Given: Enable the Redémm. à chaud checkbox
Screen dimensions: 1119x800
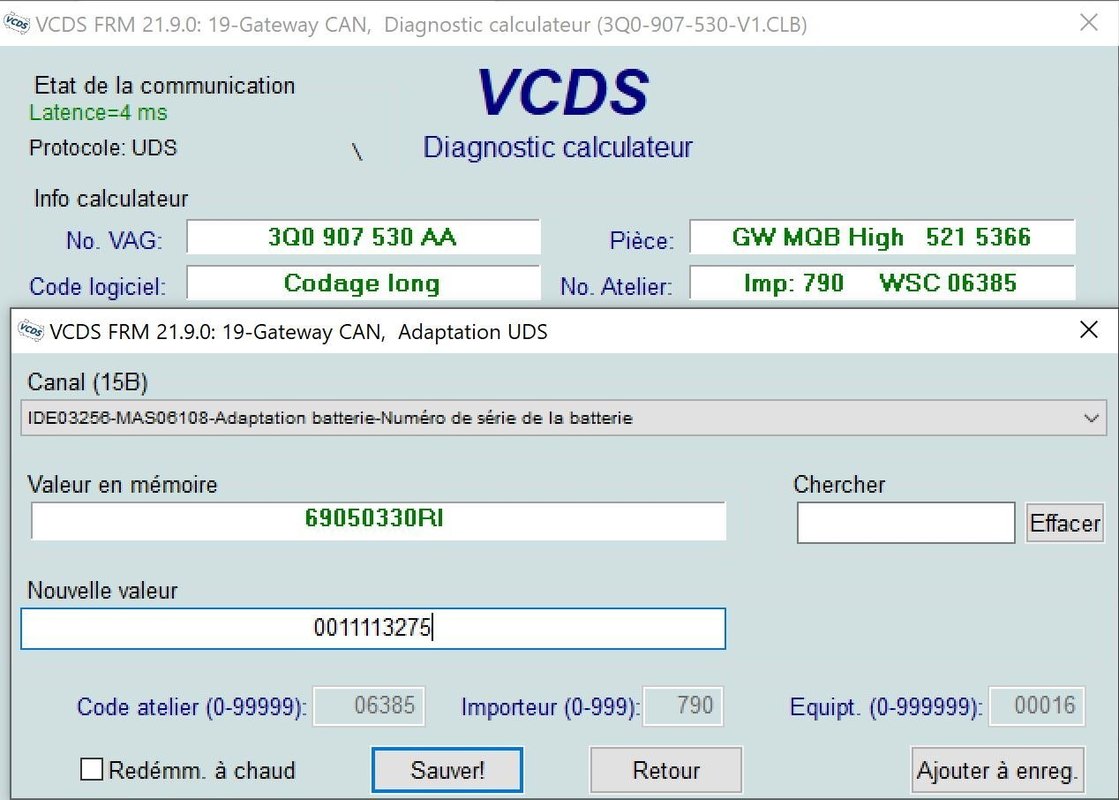Looking at the screenshot, I should click(x=92, y=770).
